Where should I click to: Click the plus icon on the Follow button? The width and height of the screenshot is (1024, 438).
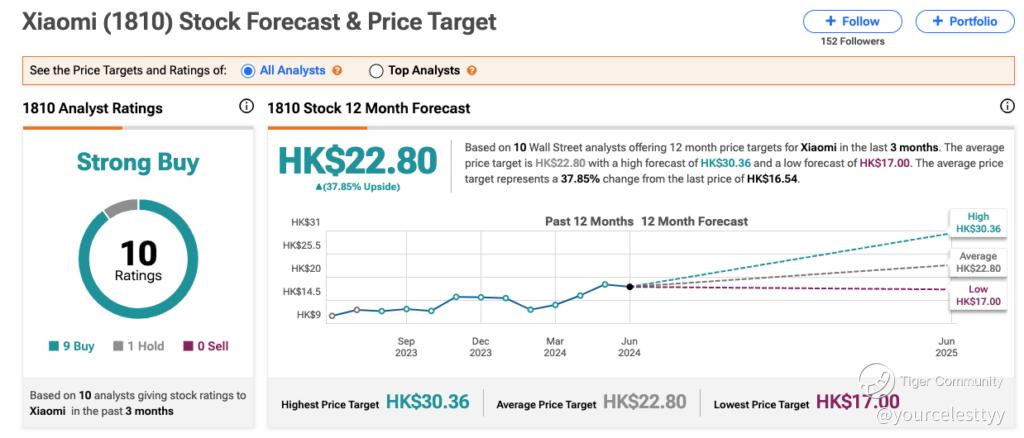point(831,21)
